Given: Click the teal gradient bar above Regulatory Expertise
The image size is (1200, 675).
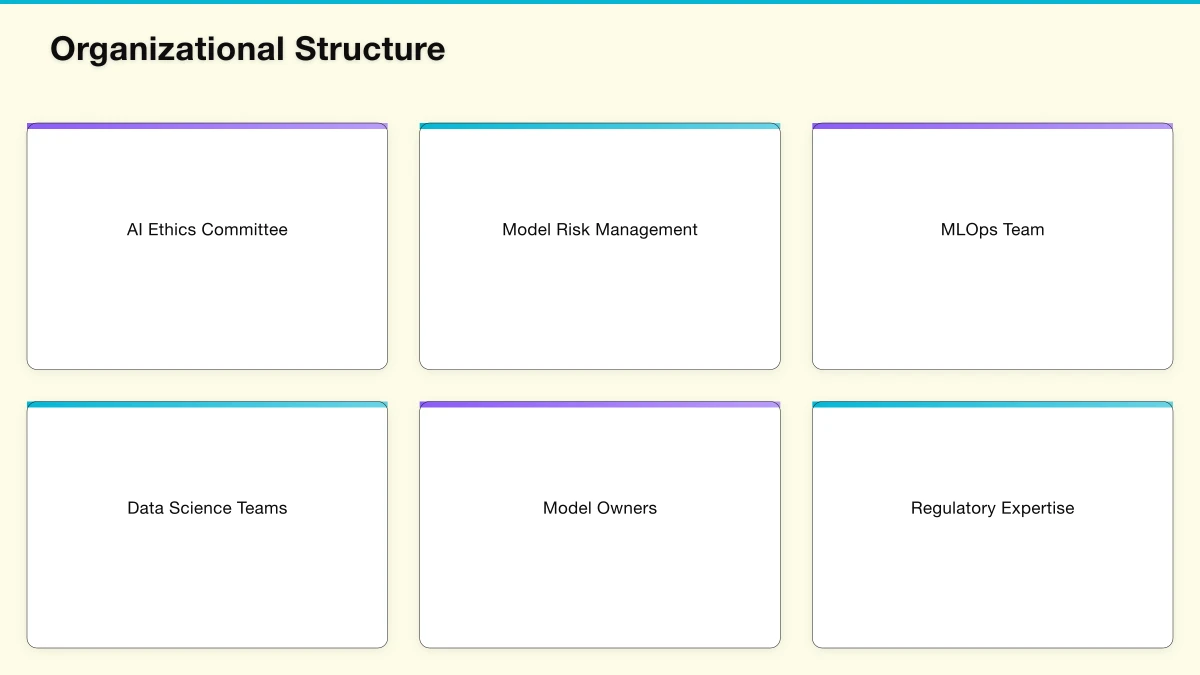Looking at the screenshot, I should click(x=992, y=404).
